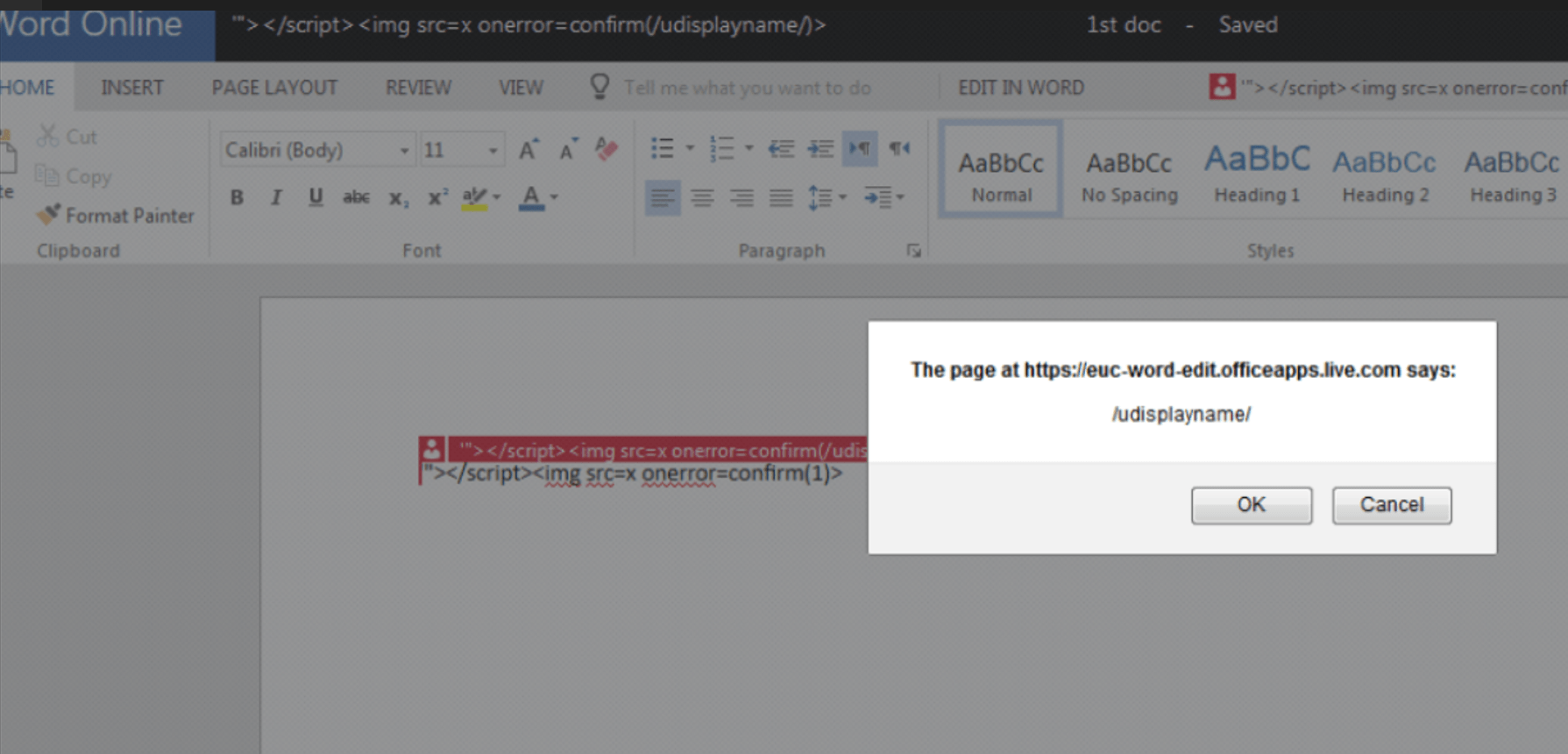Click the Cut label in Clipboard group
Screen dimensions: 1568x754
82,137
